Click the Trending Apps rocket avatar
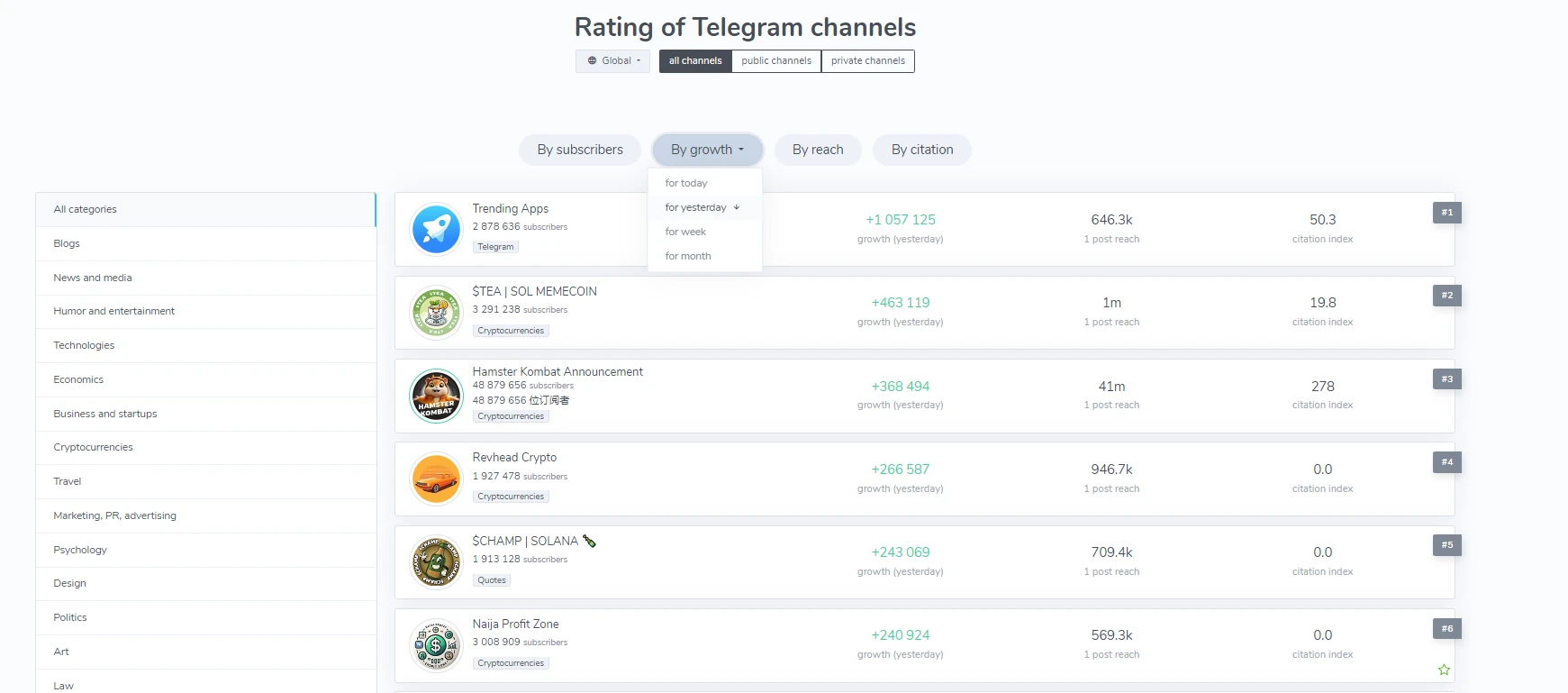1568x693 pixels. pos(436,229)
